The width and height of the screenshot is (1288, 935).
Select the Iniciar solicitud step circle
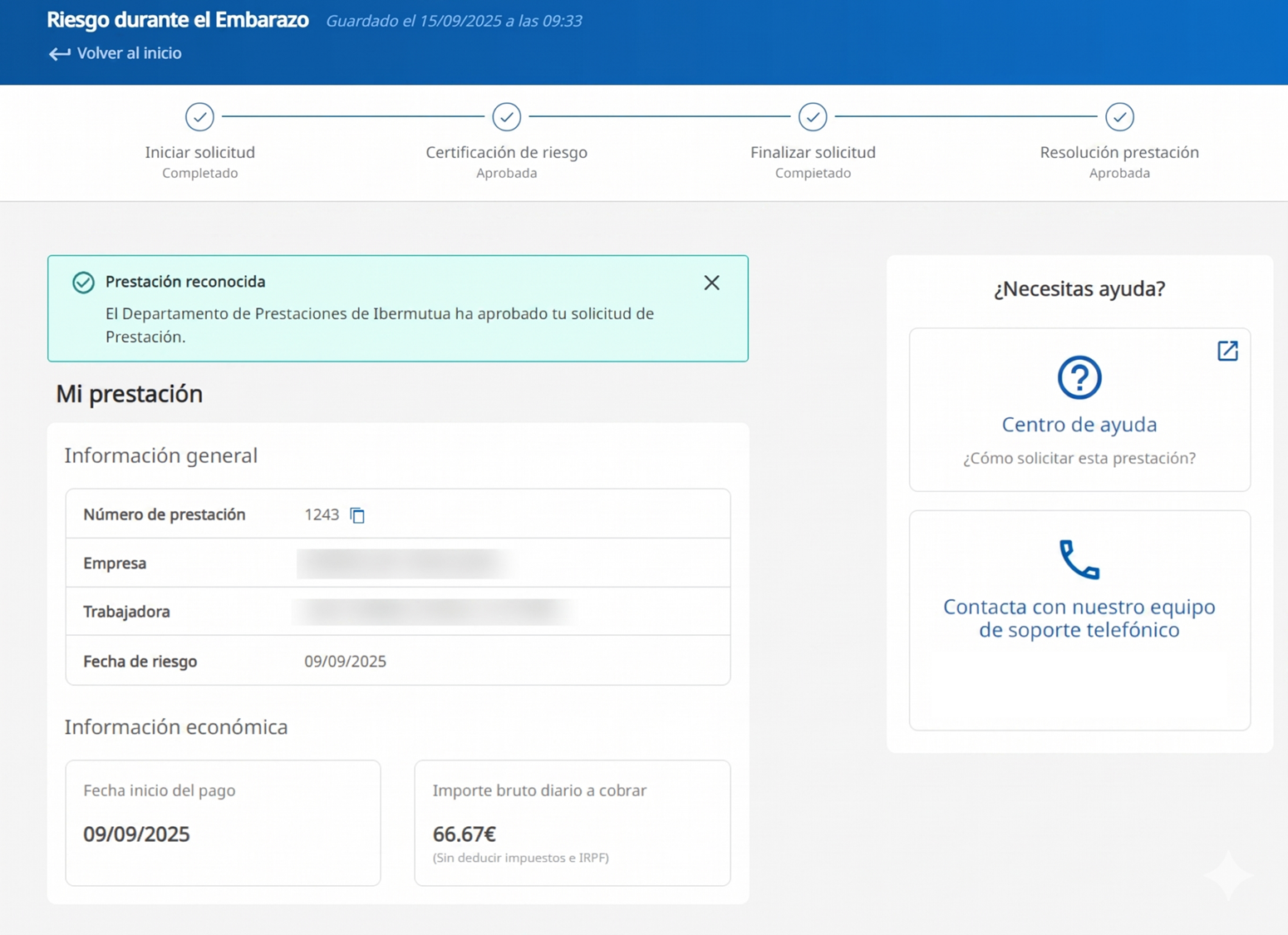click(x=199, y=117)
